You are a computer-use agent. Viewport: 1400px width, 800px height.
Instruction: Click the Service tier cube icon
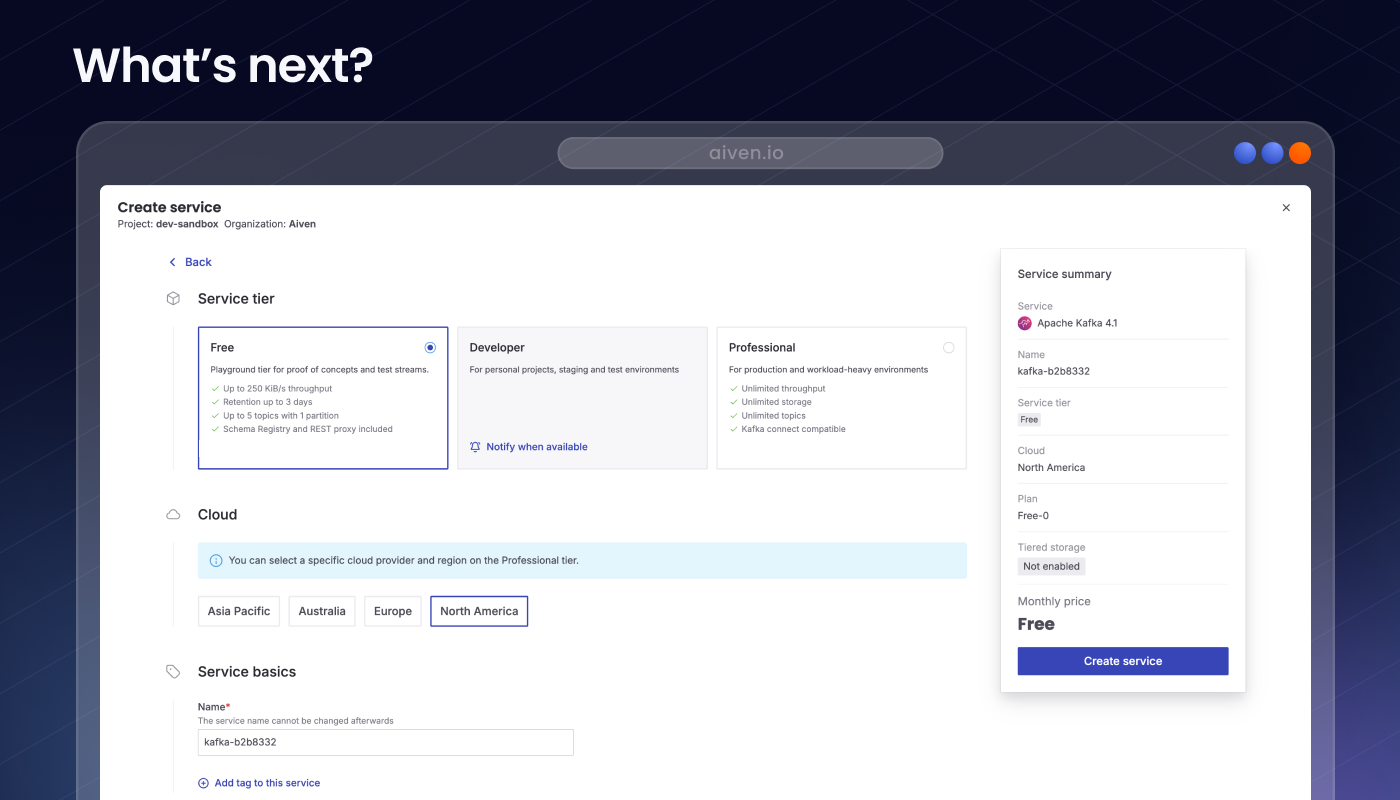[x=173, y=298]
